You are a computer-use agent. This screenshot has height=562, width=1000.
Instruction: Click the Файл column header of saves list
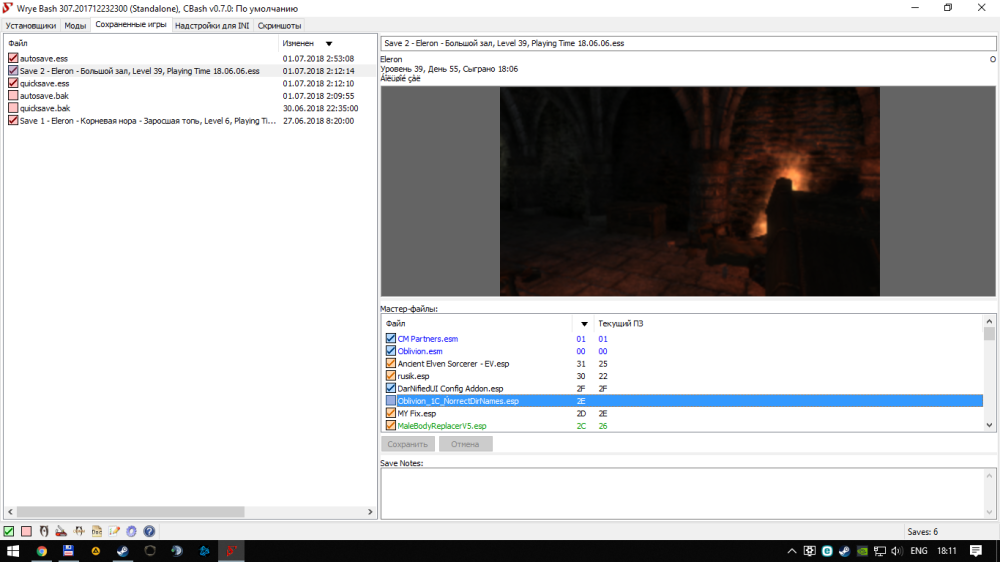(141, 43)
